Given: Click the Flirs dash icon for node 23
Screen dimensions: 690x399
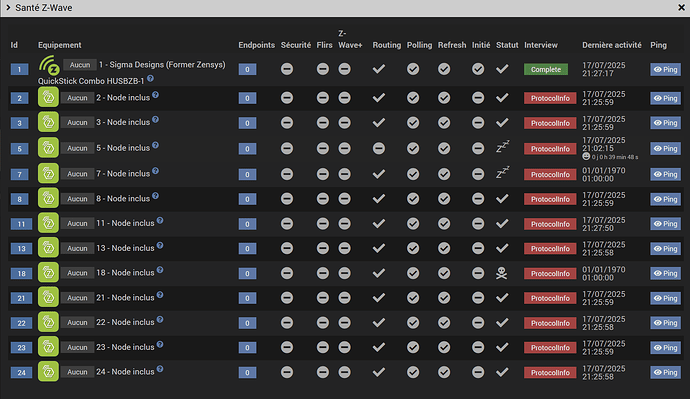Looking at the screenshot, I should [x=323, y=347].
